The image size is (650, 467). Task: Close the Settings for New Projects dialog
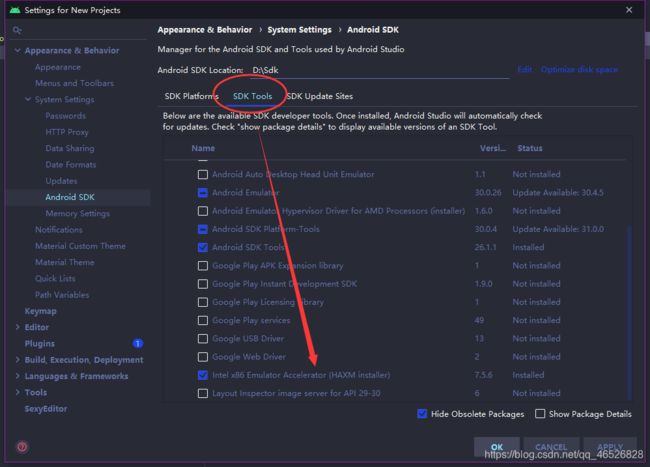(629, 10)
